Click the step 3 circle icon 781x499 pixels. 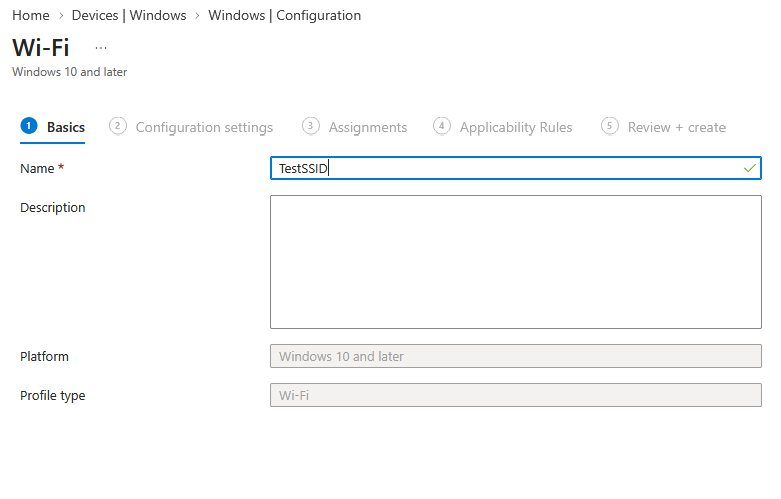[x=311, y=126]
